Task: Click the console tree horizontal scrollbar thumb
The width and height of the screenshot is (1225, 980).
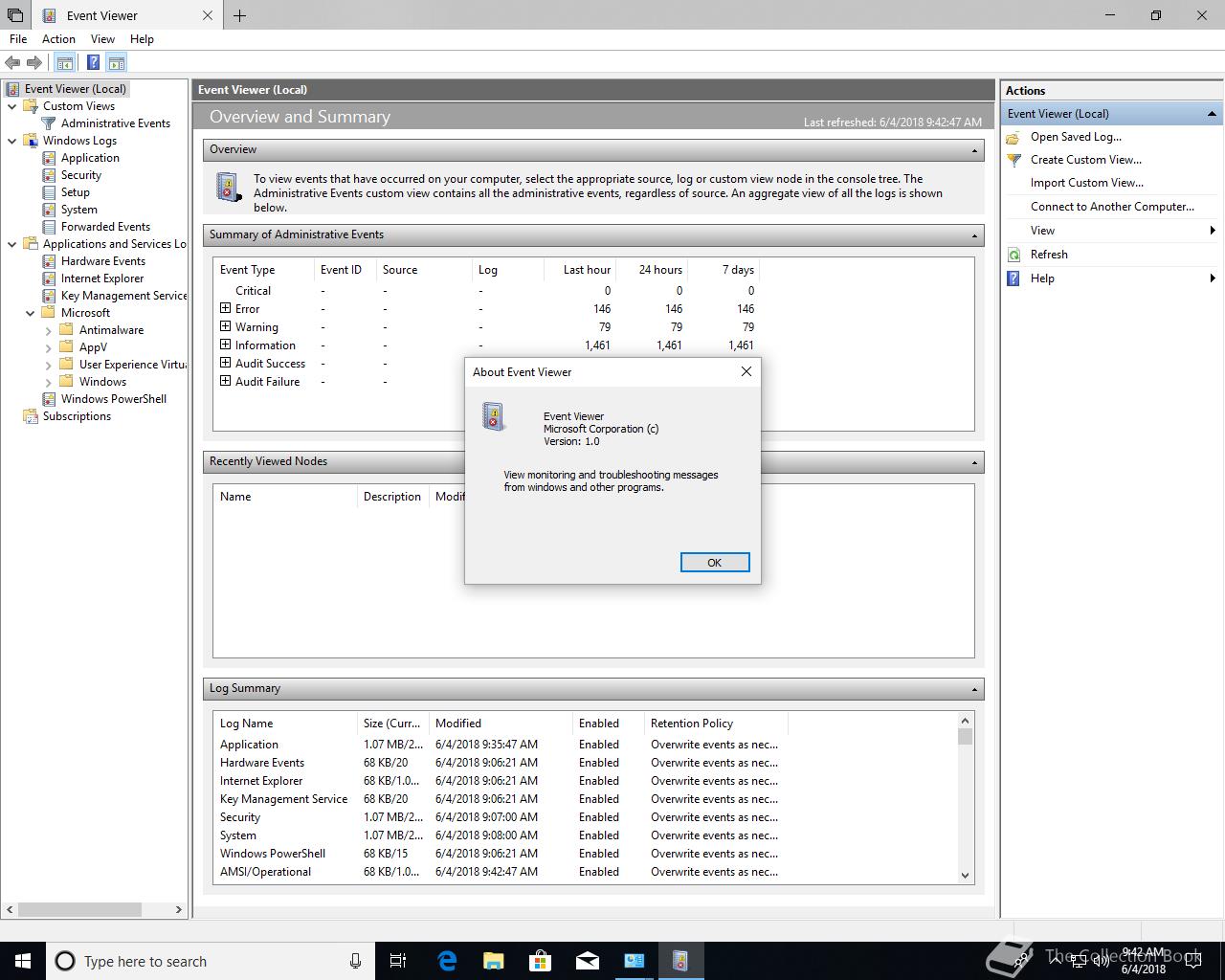Action: pyautogui.click(x=80, y=909)
